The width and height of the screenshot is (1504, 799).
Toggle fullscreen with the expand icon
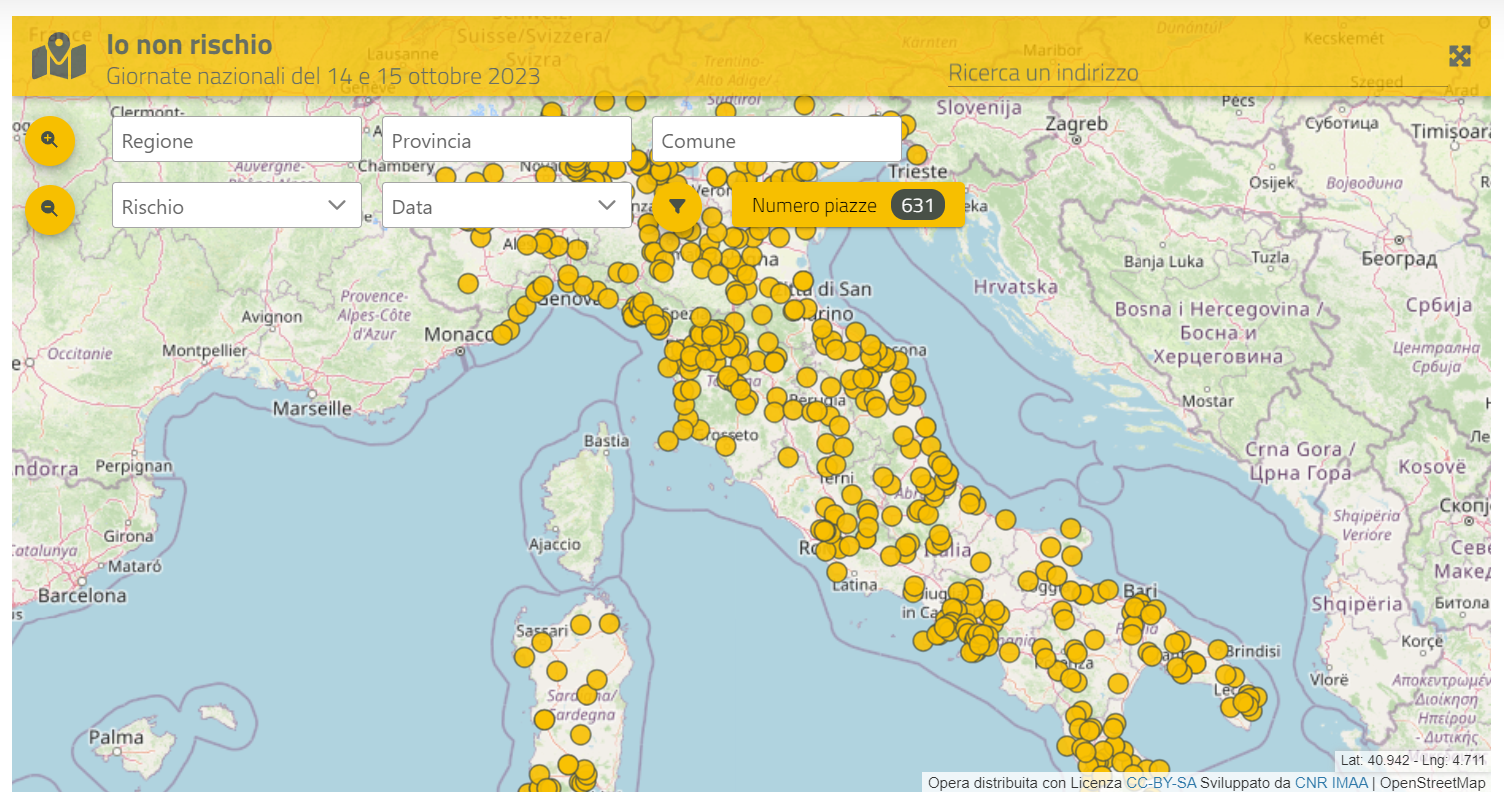pos(1460,56)
